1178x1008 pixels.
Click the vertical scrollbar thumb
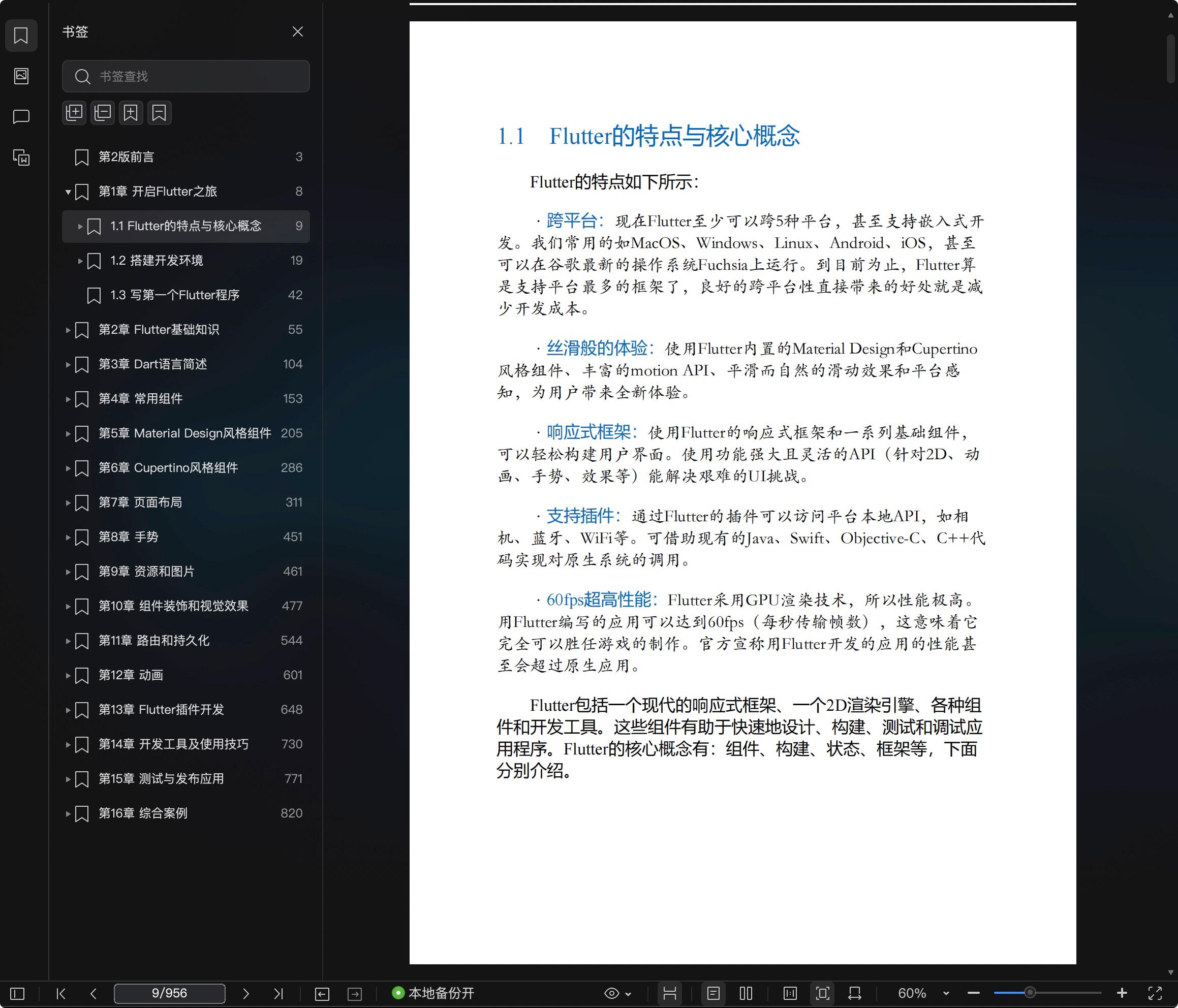[1170, 59]
